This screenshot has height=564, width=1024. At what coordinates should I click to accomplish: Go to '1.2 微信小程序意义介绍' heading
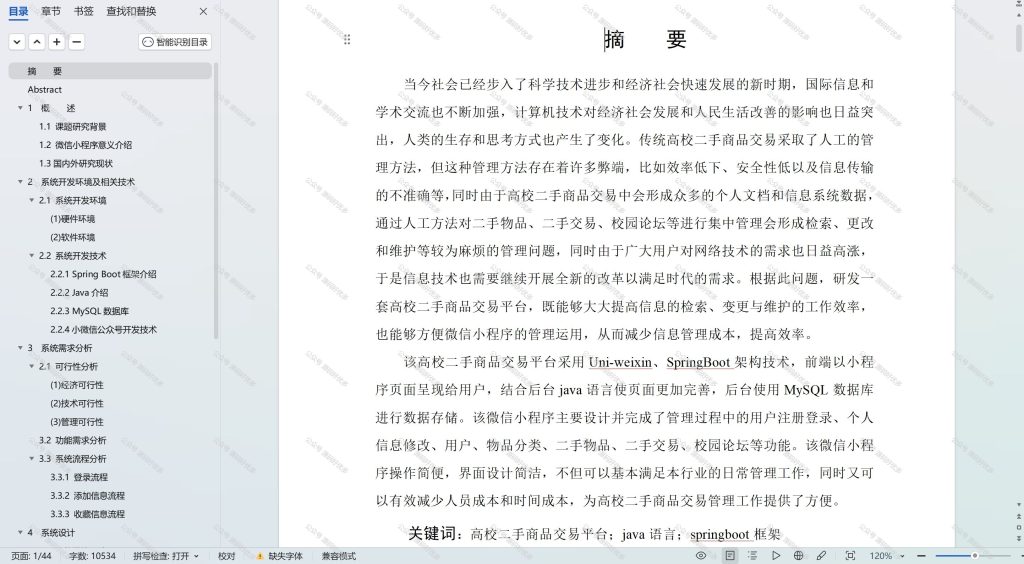[x=85, y=145]
